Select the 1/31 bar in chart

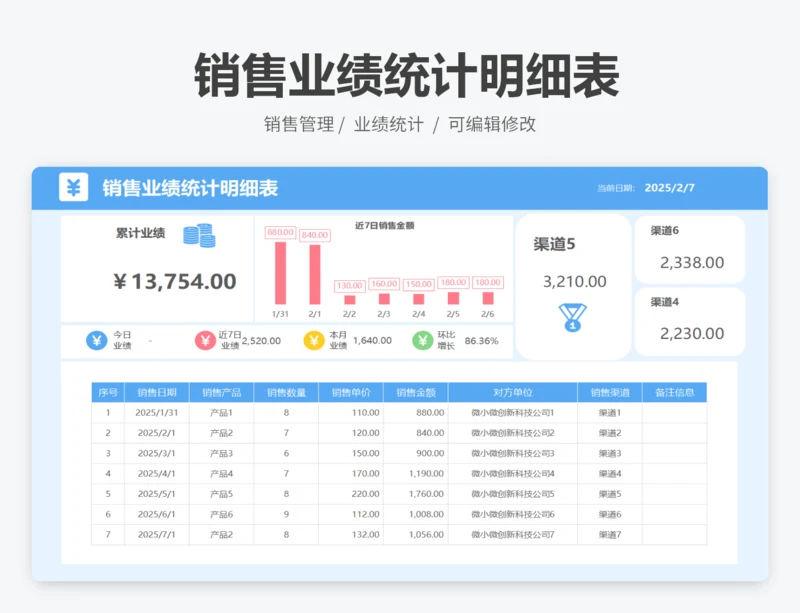(x=281, y=273)
